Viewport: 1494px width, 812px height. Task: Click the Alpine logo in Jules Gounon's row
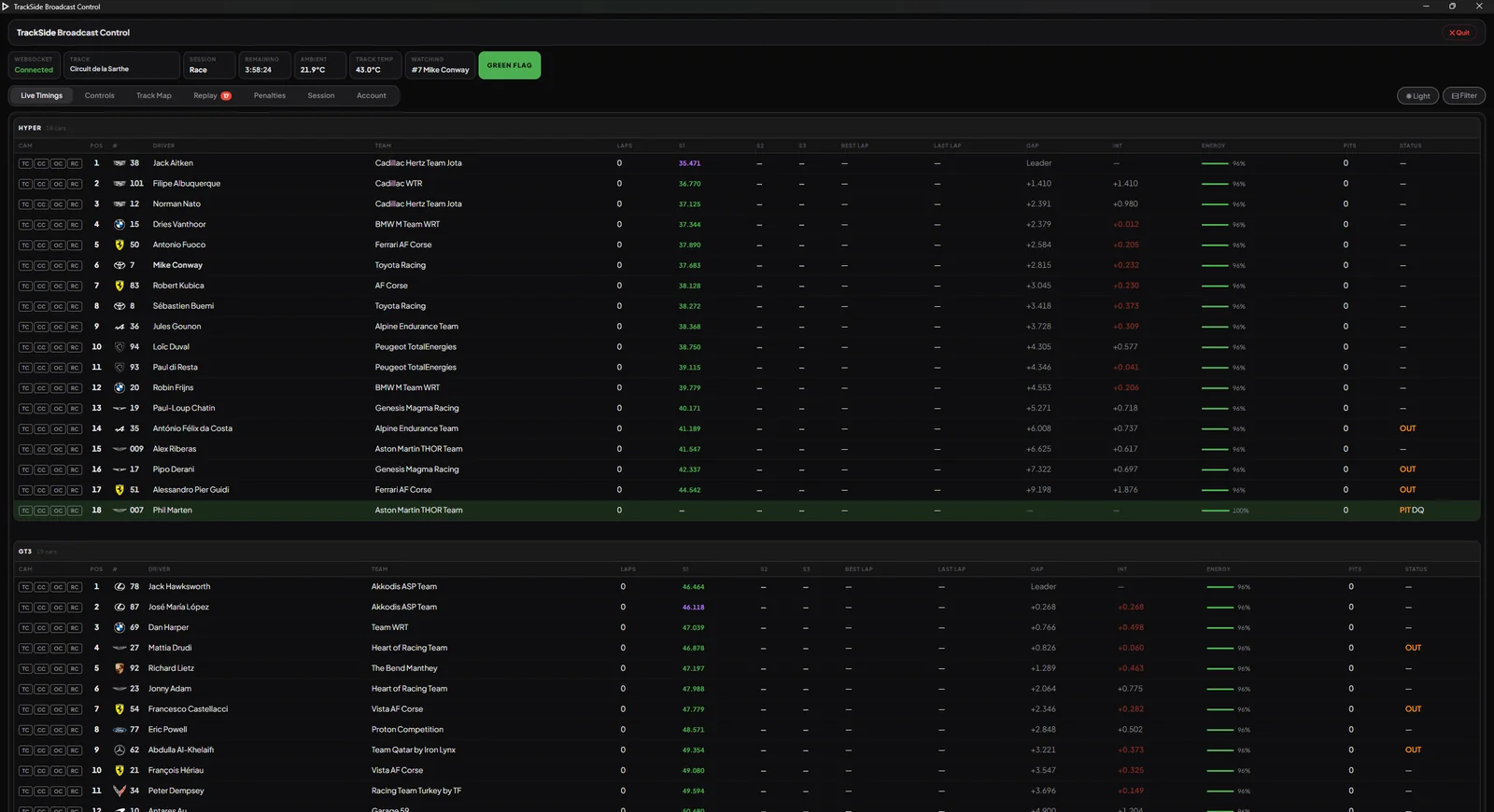pyautogui.click(x=120, y=327)
